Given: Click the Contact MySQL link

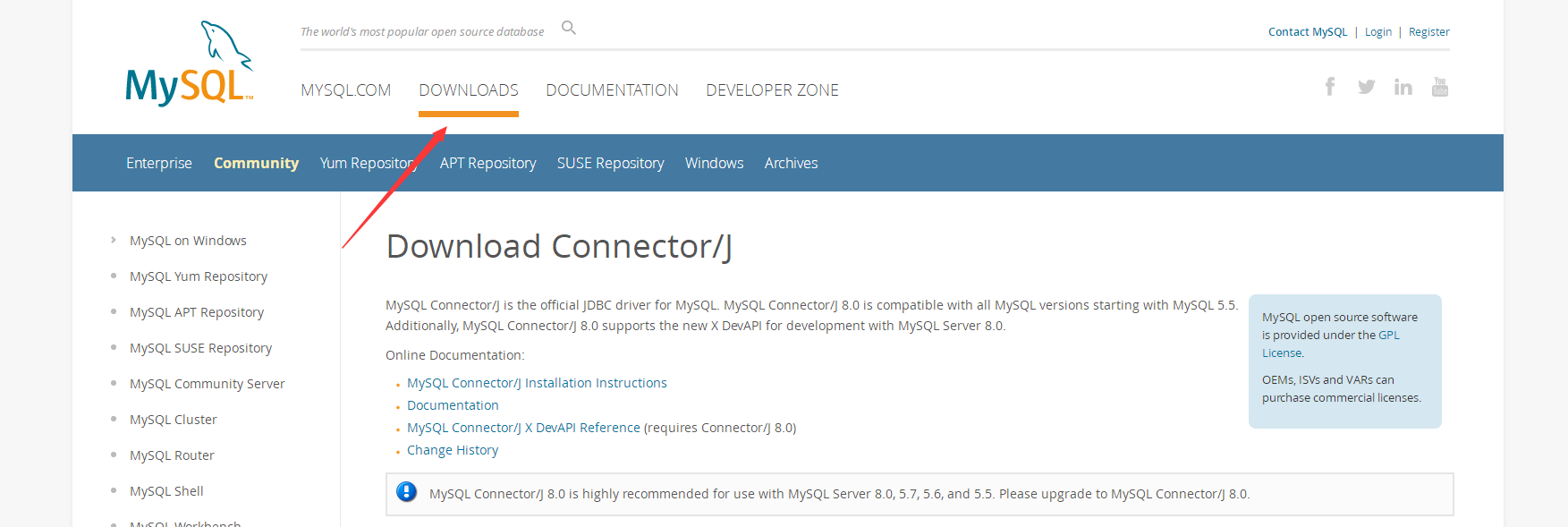Looking at the screenshot, I should click(1308, 31).
